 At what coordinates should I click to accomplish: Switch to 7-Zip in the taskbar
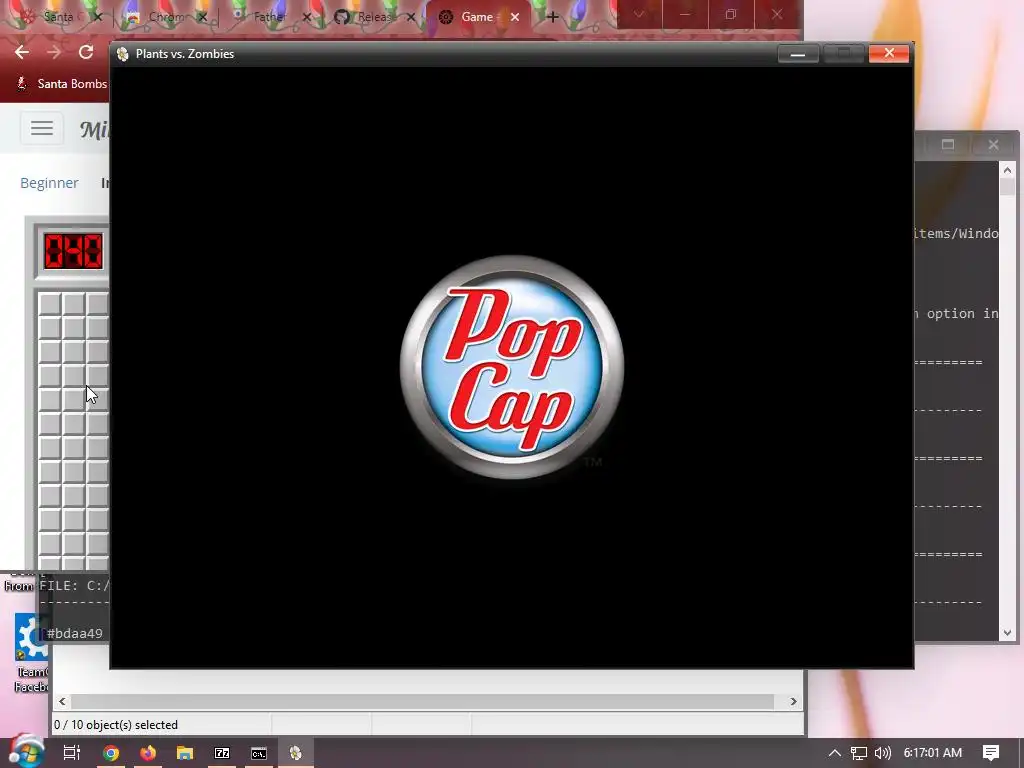pyautogui.click(x=222, y=753)
